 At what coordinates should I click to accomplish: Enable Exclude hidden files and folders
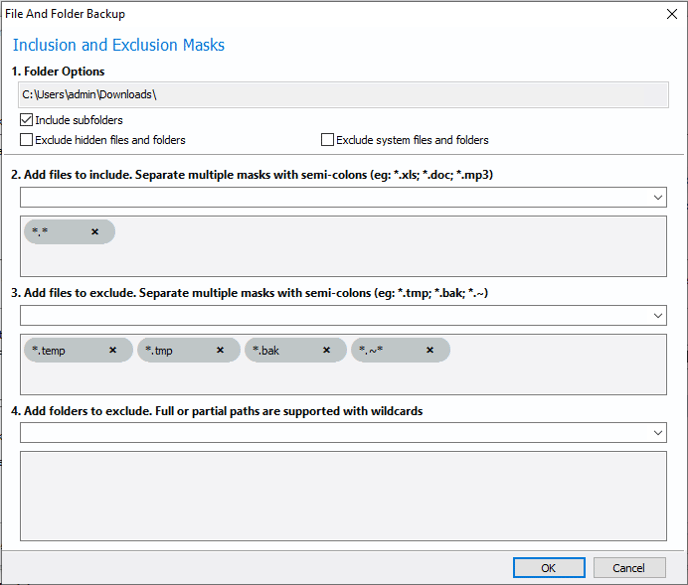click(26, 140)
